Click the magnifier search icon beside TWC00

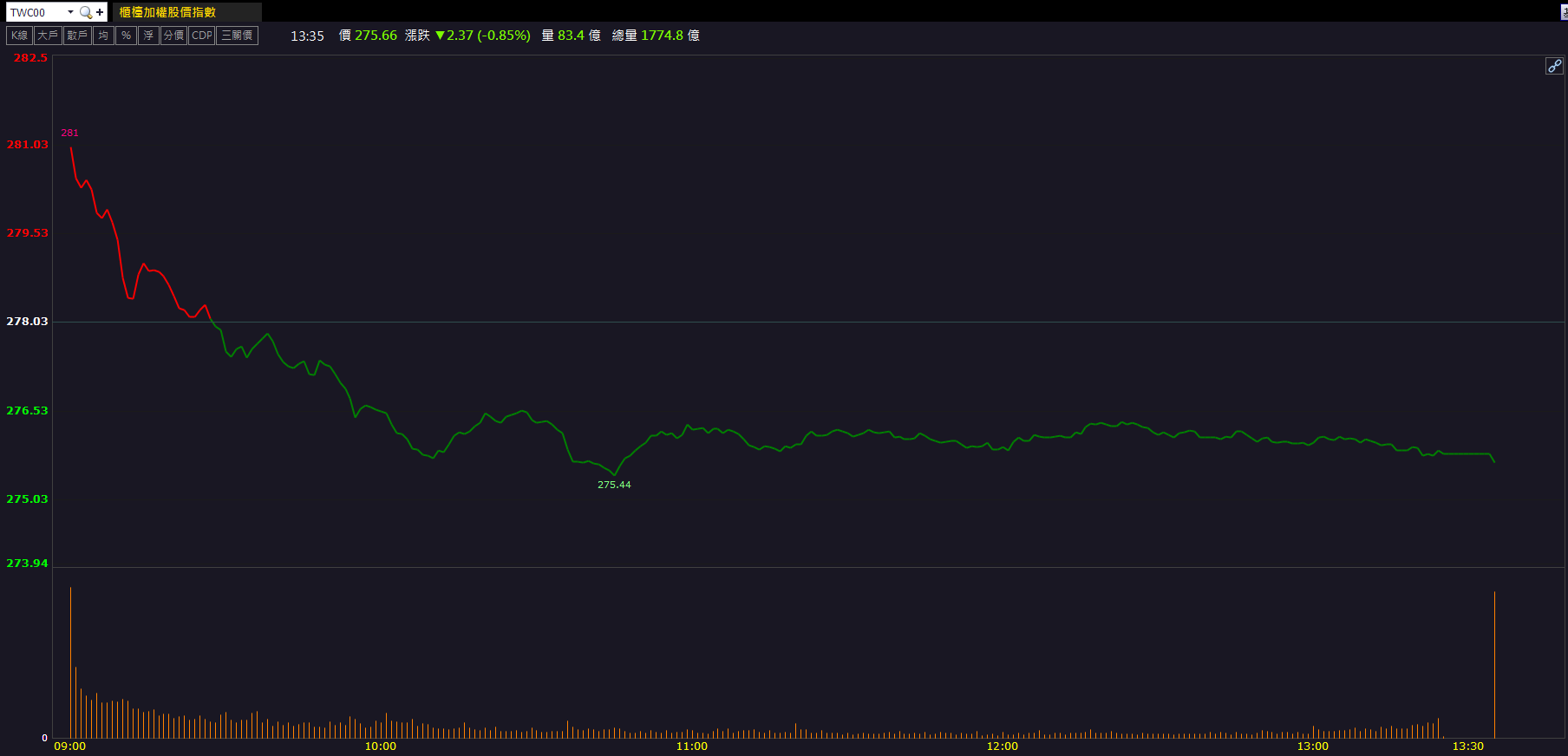coord(85,12)
